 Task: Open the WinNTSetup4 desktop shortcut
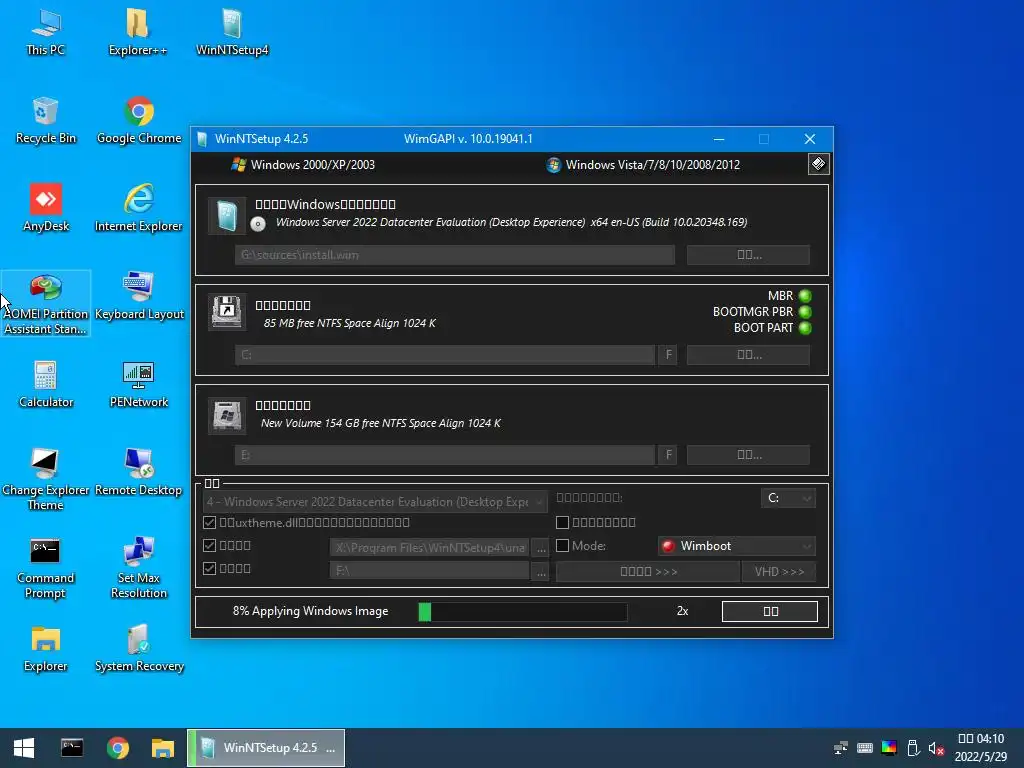point(232,32)
